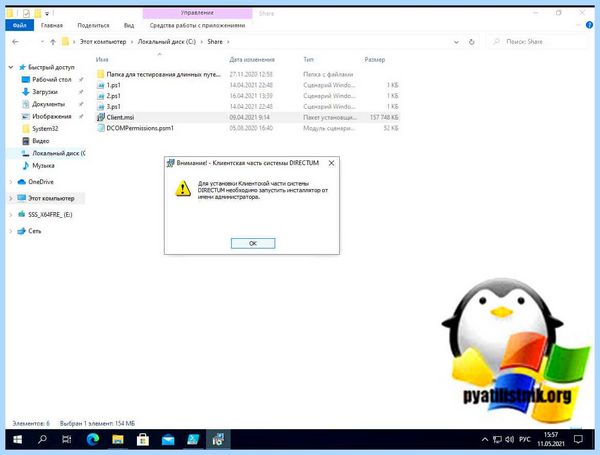Collapse the Быстрый доступ section
The image size is (600, 455).
pos(11,67)
